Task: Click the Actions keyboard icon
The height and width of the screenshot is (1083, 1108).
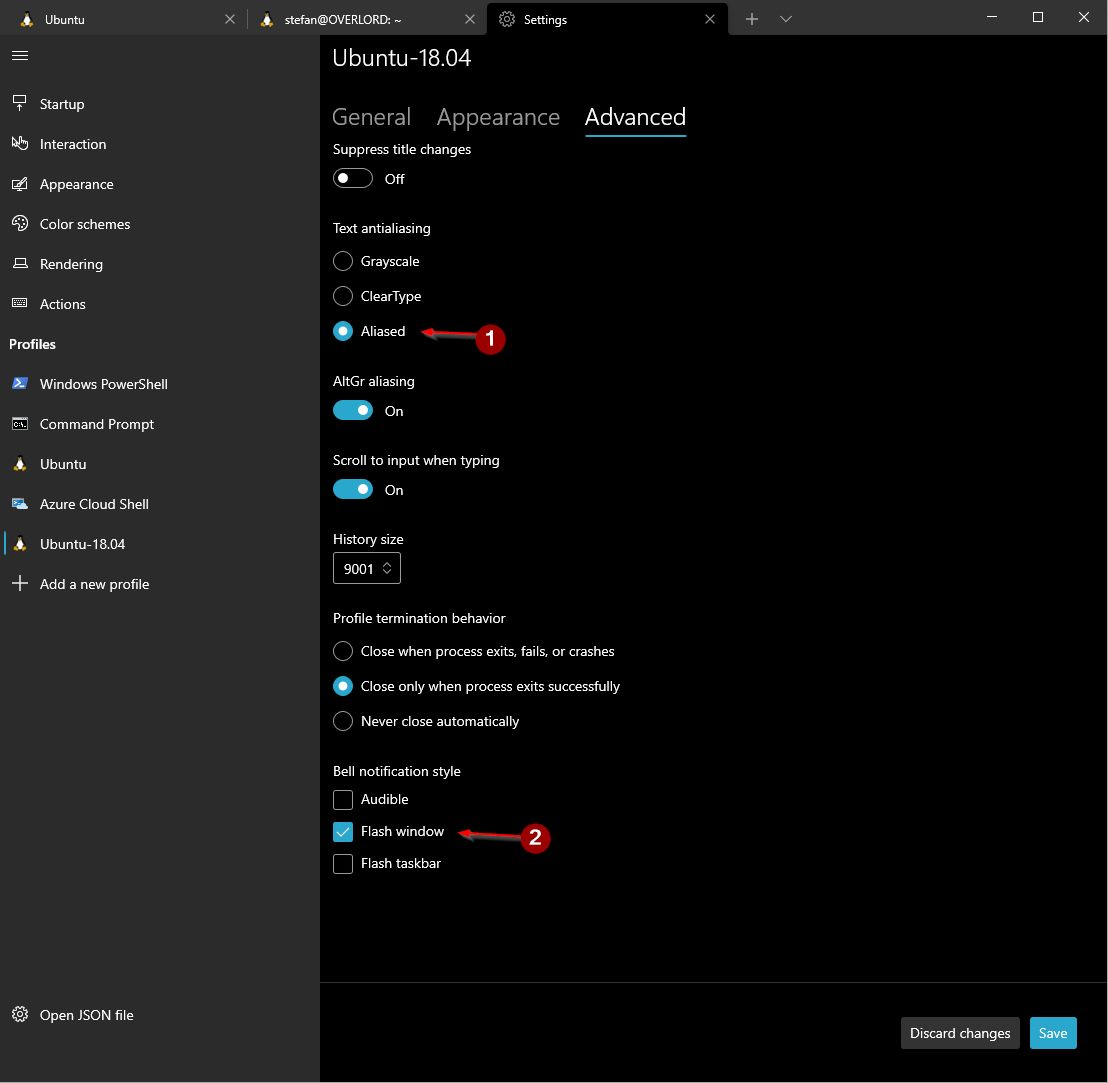Action: tap(20, 303)
